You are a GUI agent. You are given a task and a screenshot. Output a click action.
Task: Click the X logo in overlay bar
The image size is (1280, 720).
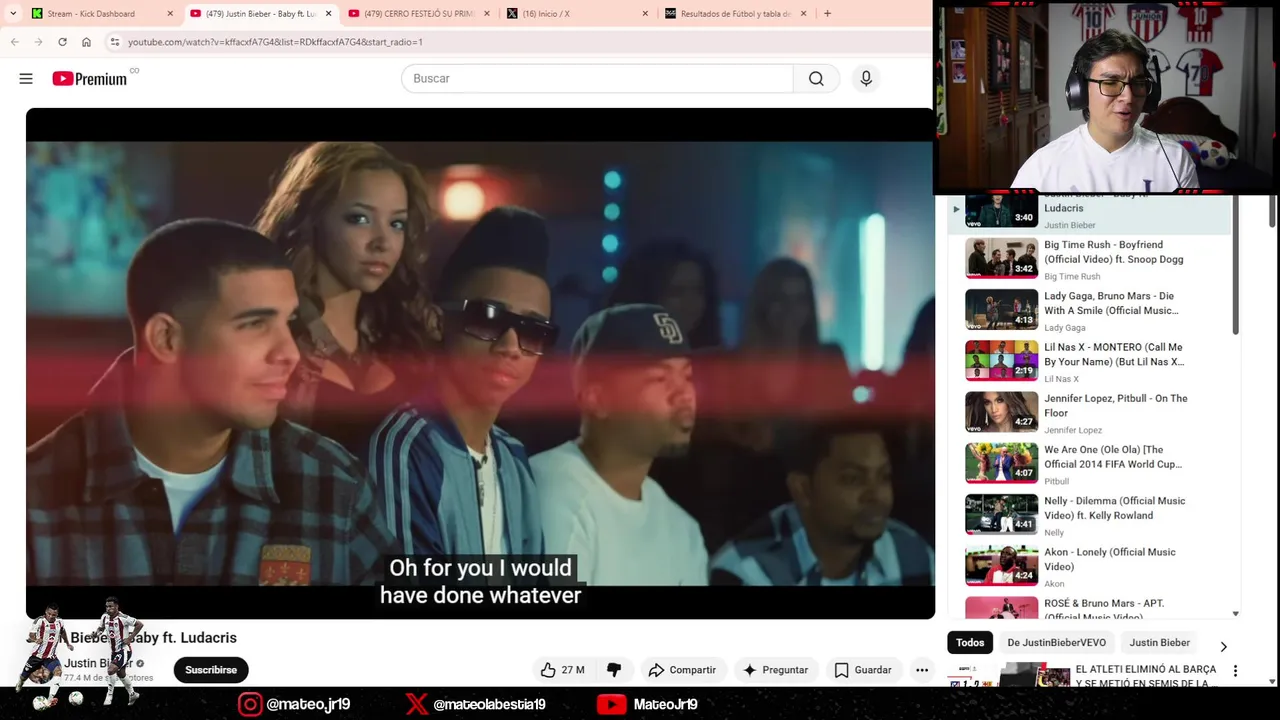pos(417,704)
